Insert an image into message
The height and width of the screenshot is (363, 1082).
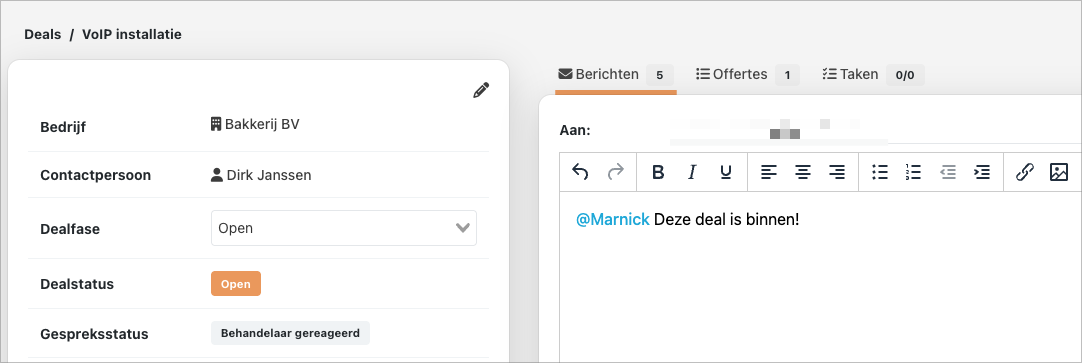(x=1059, y=173)
